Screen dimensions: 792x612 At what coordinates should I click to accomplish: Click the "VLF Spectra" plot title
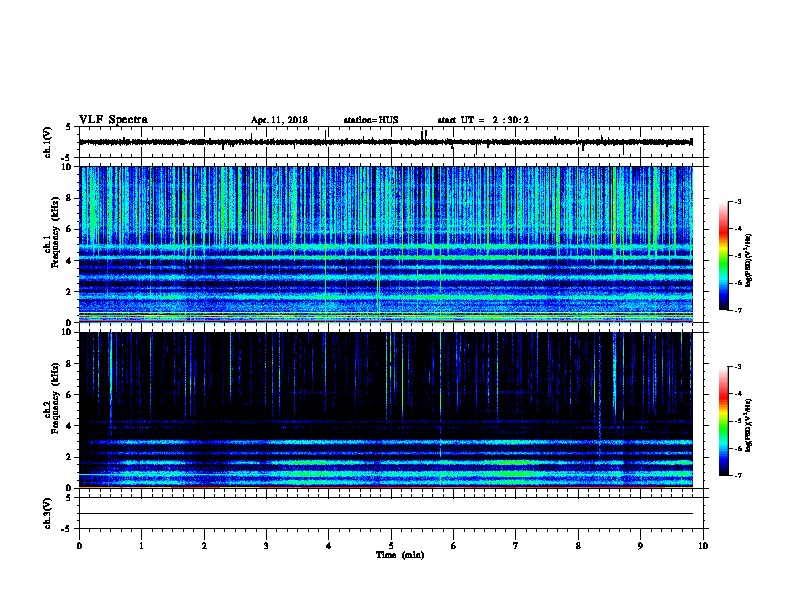pos(113,120)
